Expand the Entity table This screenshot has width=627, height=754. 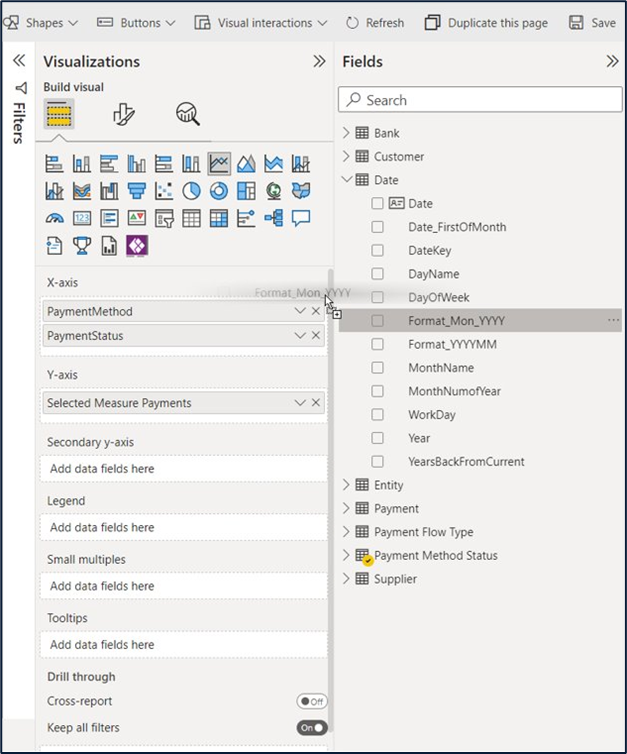346,485
